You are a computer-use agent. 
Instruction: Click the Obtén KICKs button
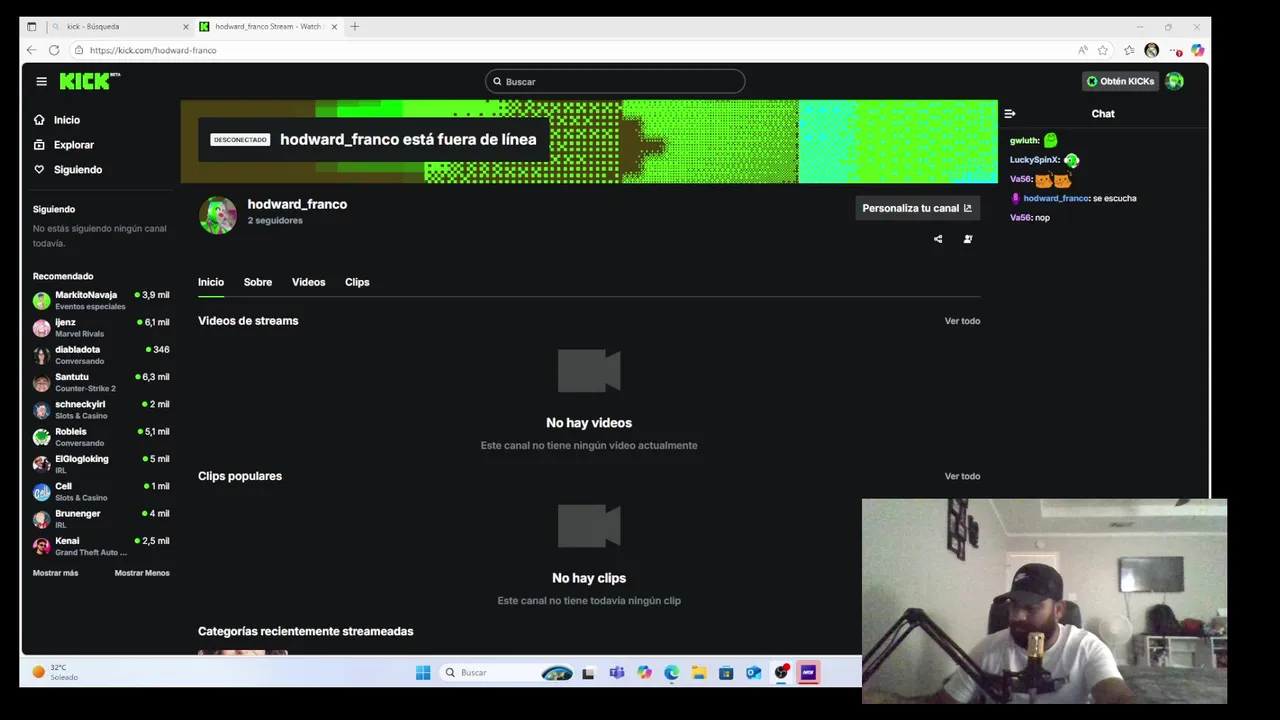(1120, 81)
